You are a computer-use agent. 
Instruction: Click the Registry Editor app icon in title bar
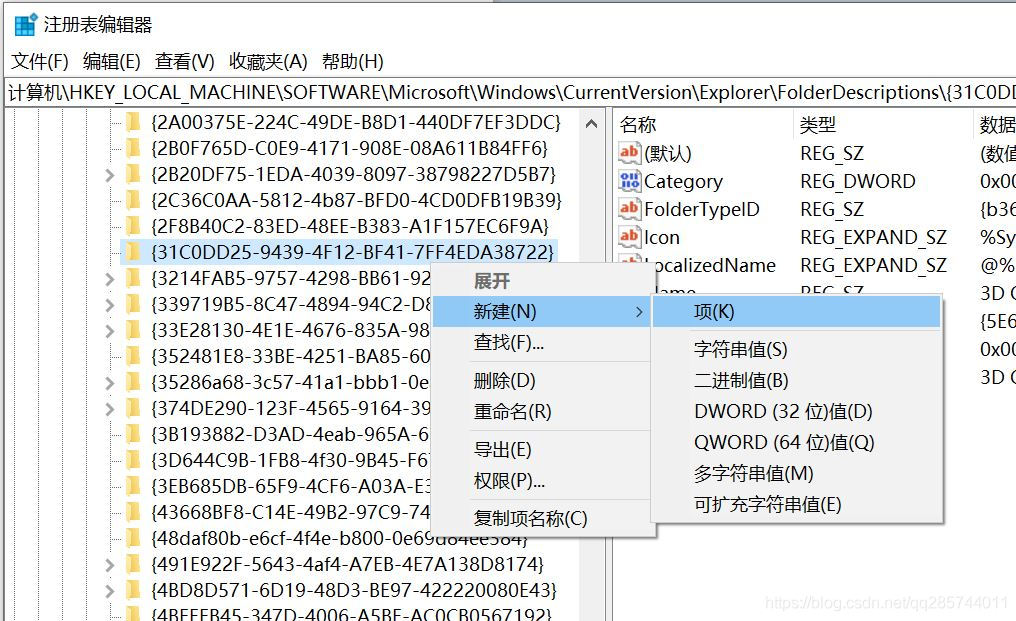pyautogui.click(x=26, y=25)
